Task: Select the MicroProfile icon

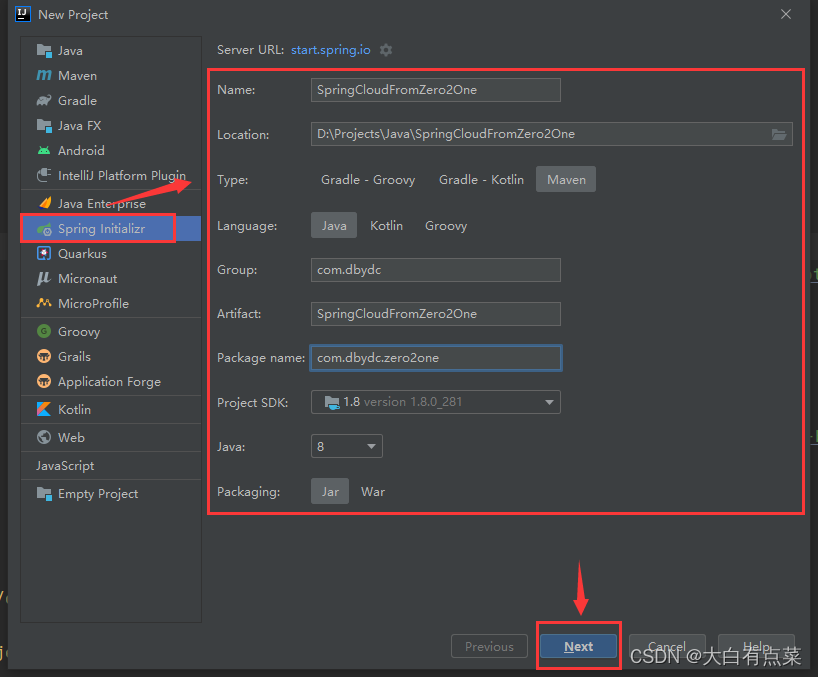Action: pos(44,303)
